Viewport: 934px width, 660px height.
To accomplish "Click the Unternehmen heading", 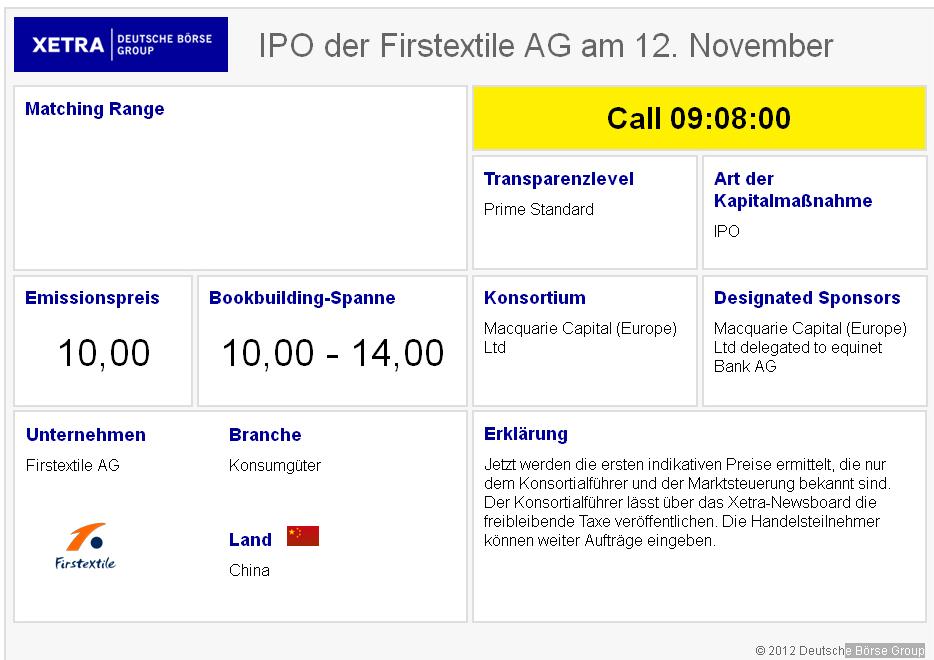I will pyautogui.click(x=85, y=435).
